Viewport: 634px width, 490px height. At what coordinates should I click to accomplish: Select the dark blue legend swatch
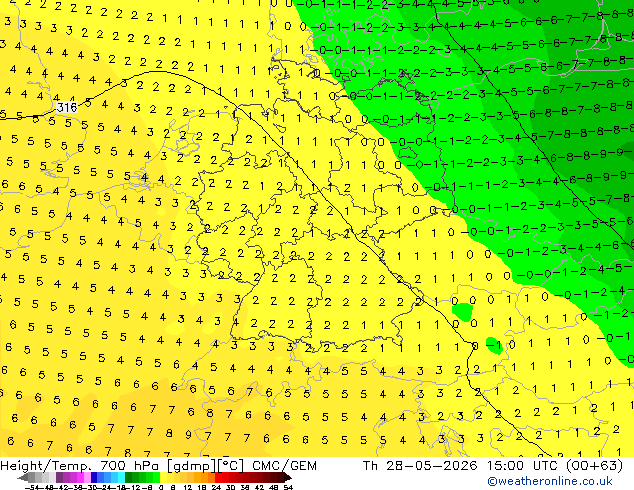(x=94, y=477)
